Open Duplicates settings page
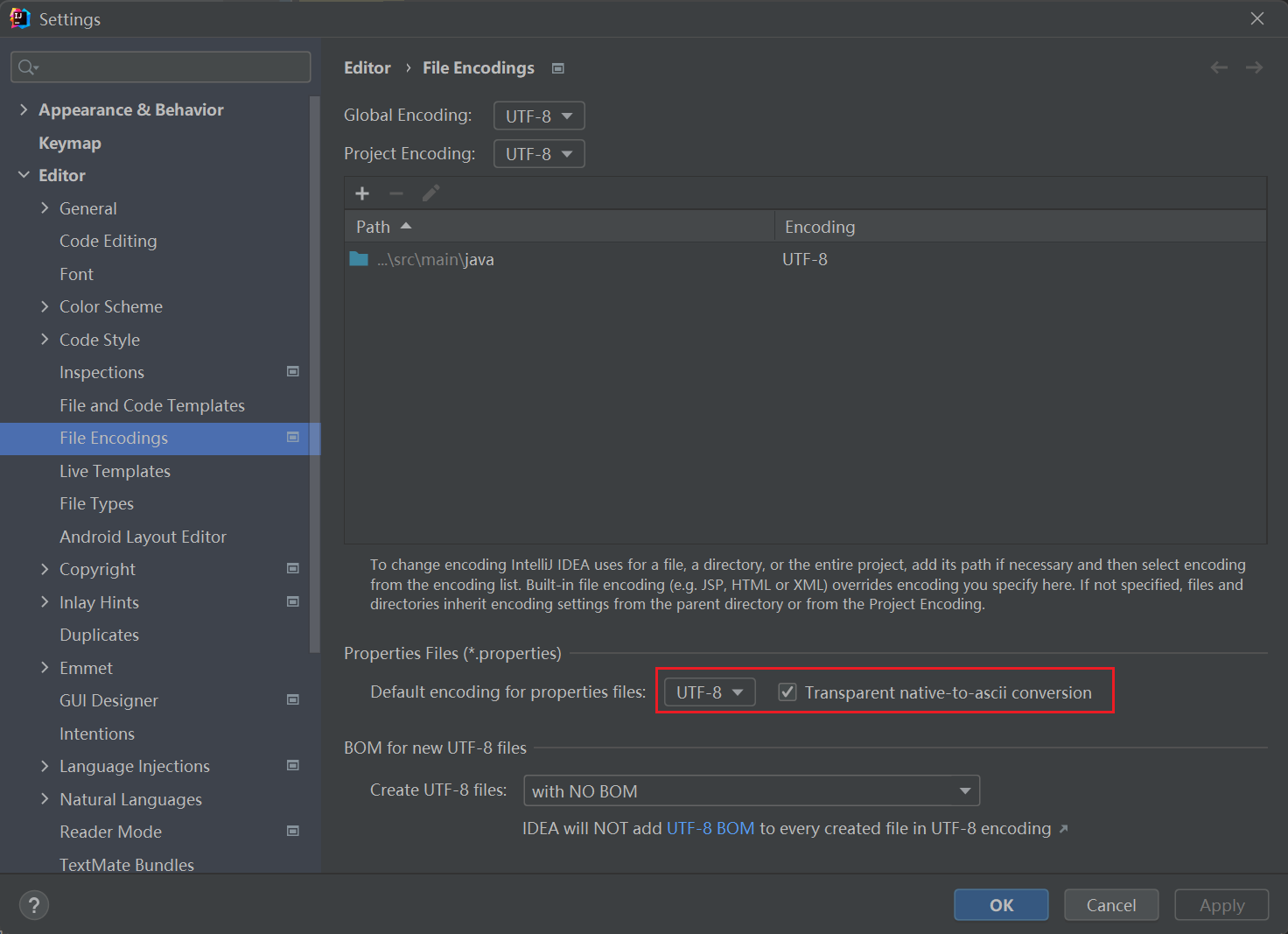 99,635
